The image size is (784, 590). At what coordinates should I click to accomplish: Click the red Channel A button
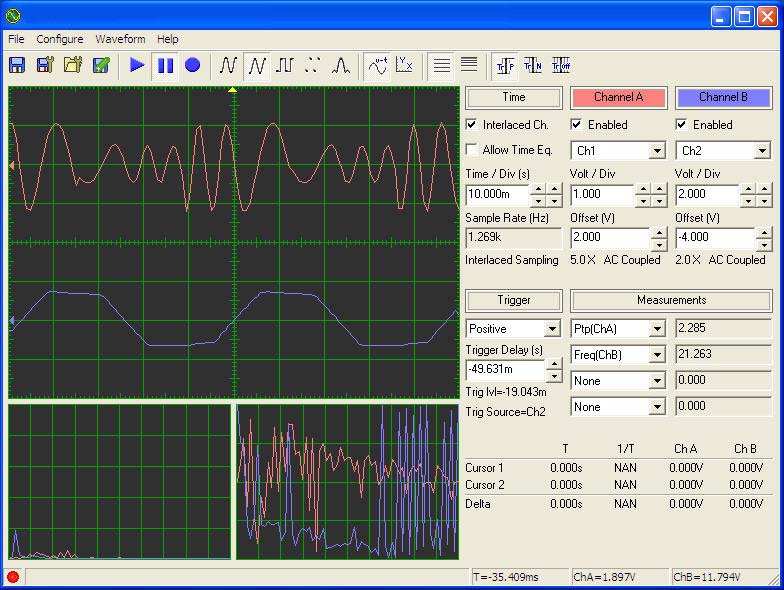click(618, 97)
